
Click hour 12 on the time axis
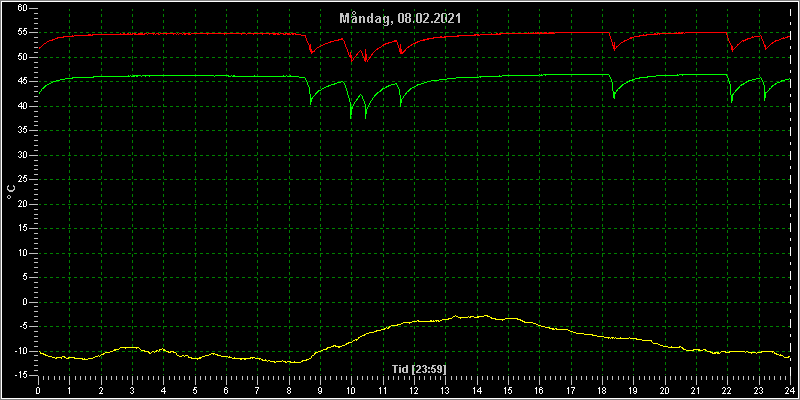tap(414, 390)
